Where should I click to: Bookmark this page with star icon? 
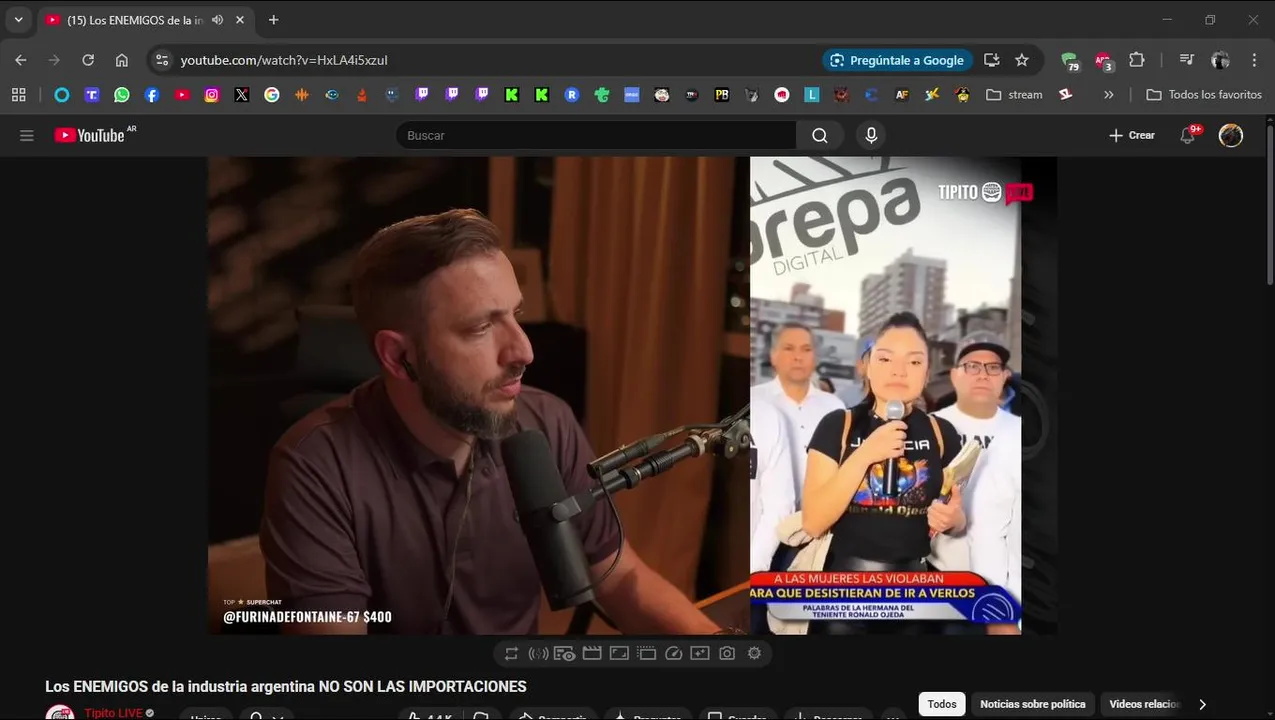tap(1022, 60)
